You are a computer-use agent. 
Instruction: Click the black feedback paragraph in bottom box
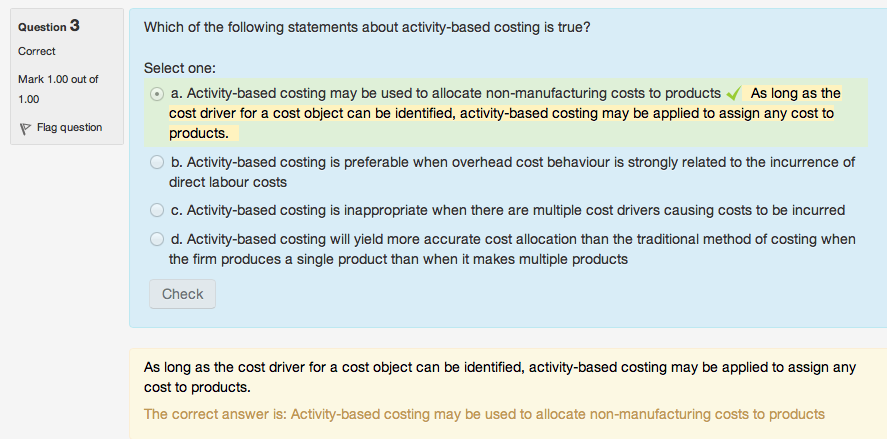coord(500,376)
